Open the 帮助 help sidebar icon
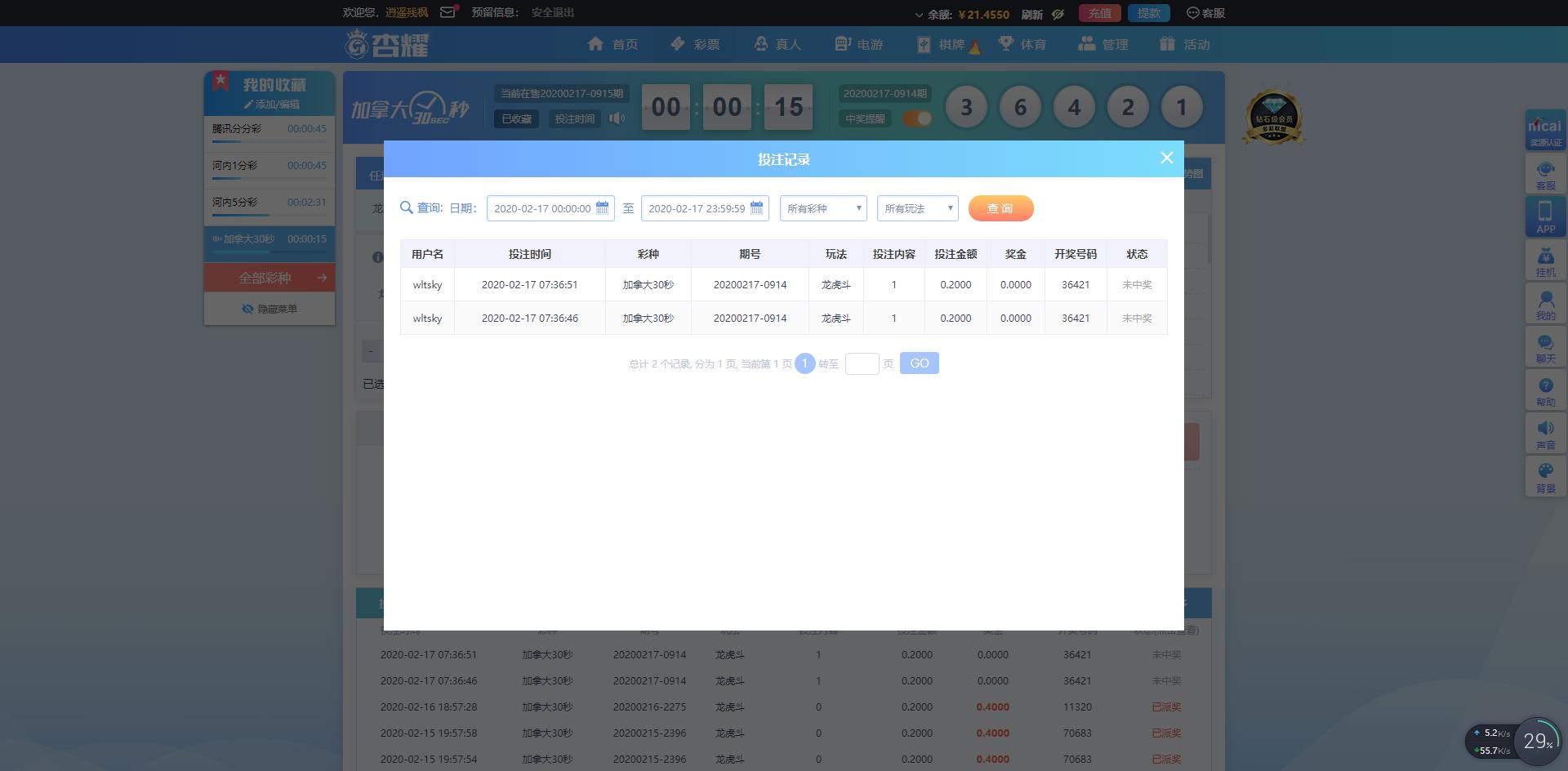 click(1545, 390)
